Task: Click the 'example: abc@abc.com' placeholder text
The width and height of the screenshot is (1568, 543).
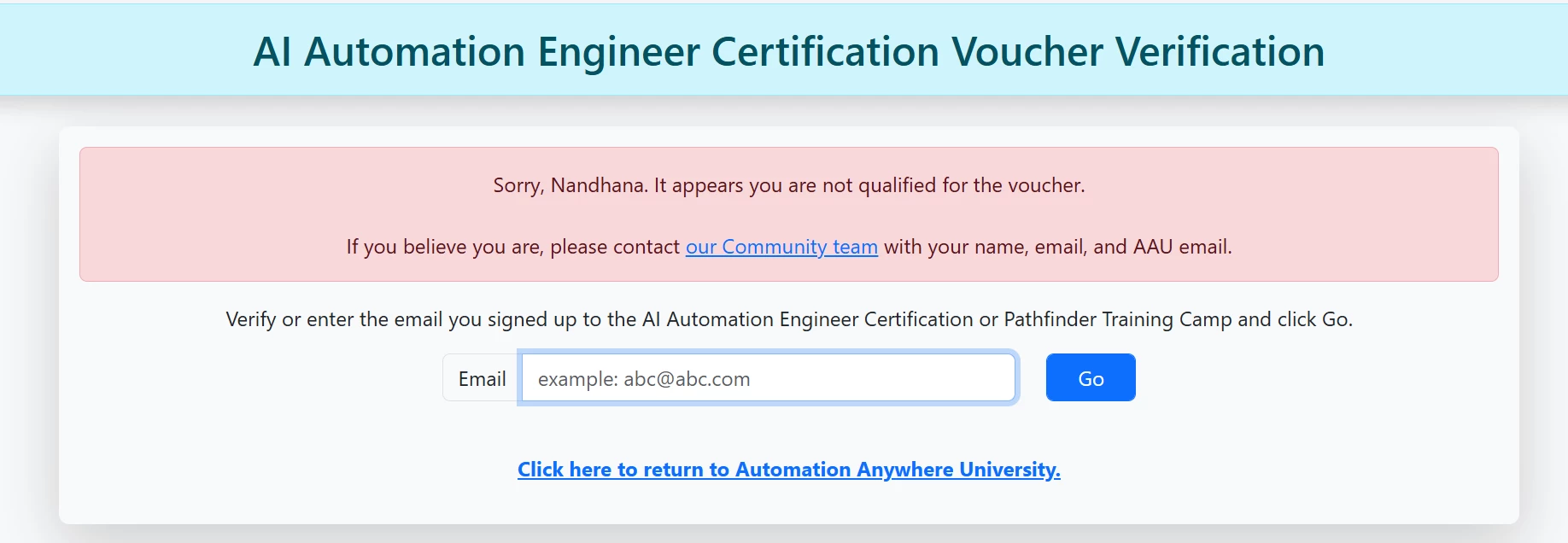Action: (x=644, y=379)
